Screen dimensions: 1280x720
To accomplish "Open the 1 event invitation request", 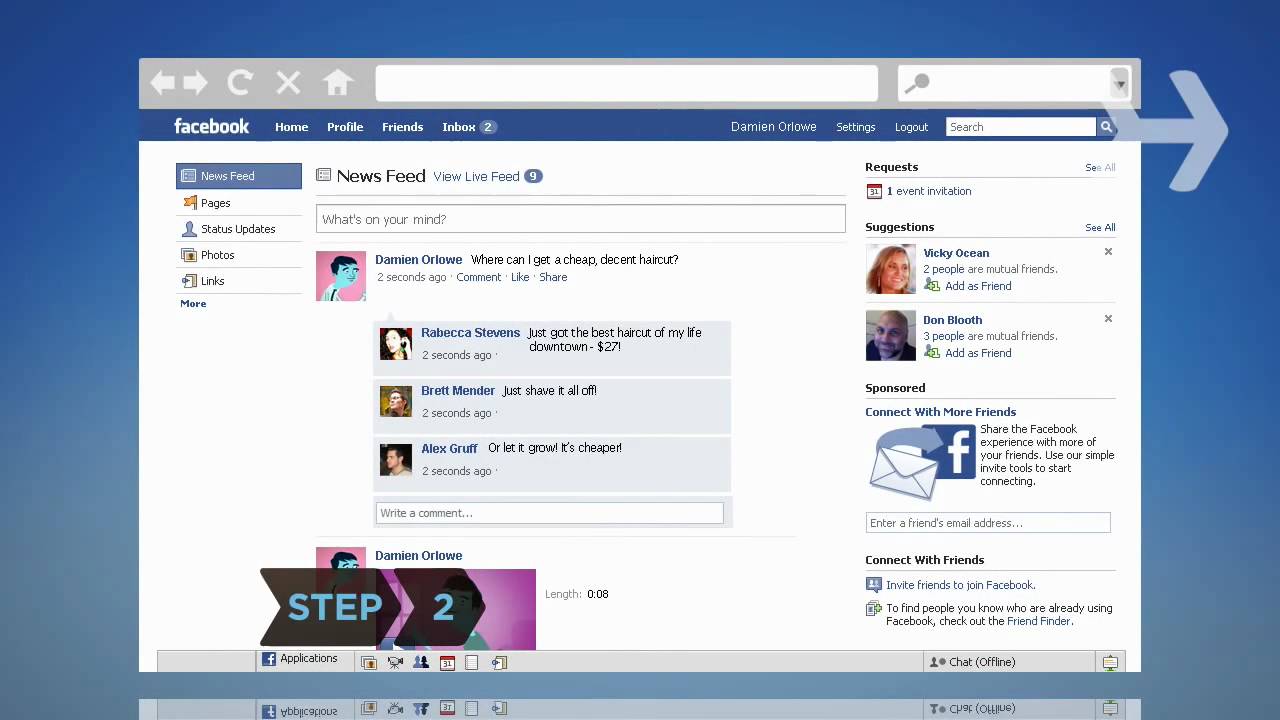I will 929,191.
